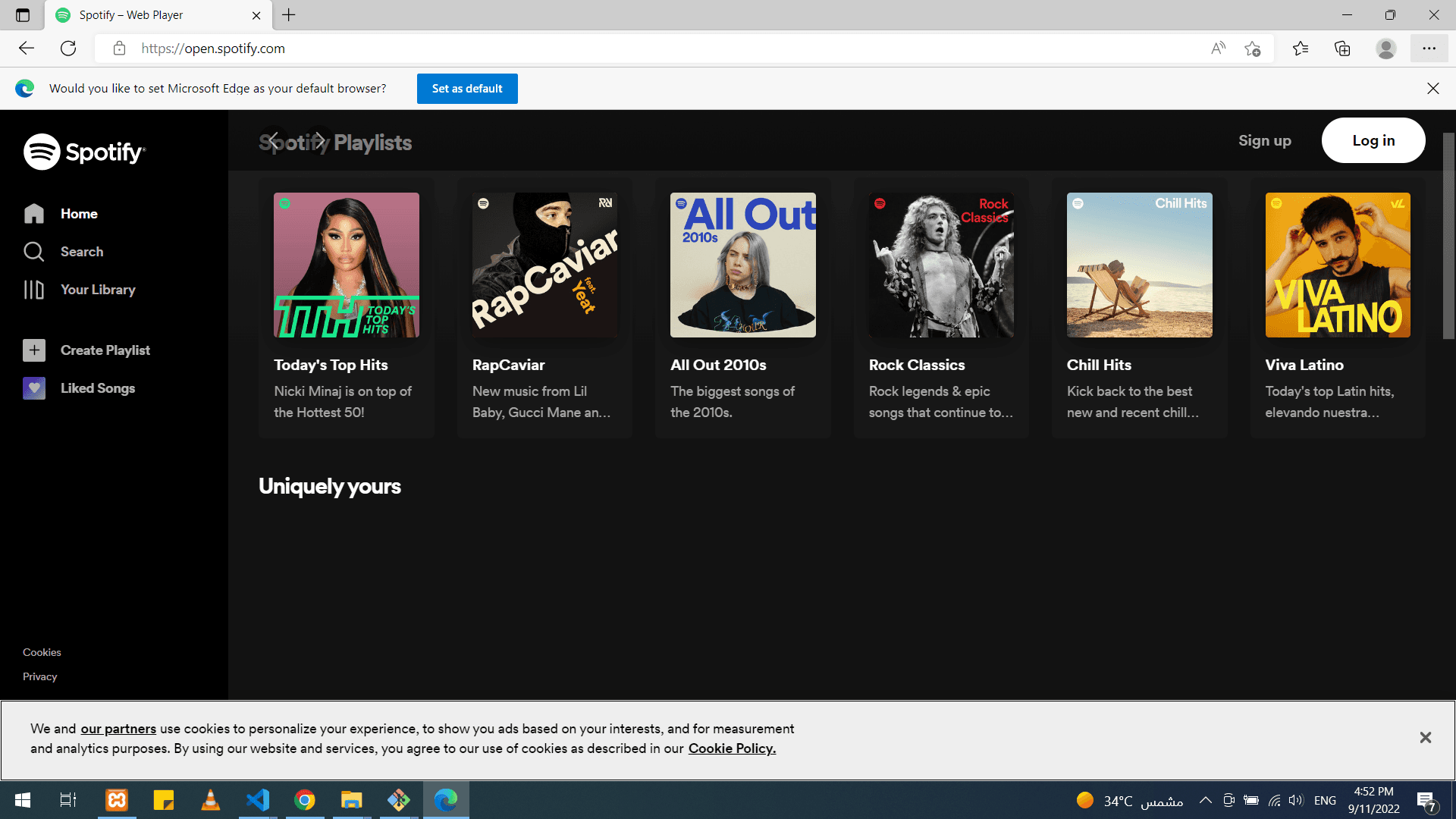1456x819 pixels.
Task: Open Chill Hits playlist cover
Action: point(1140,265)
